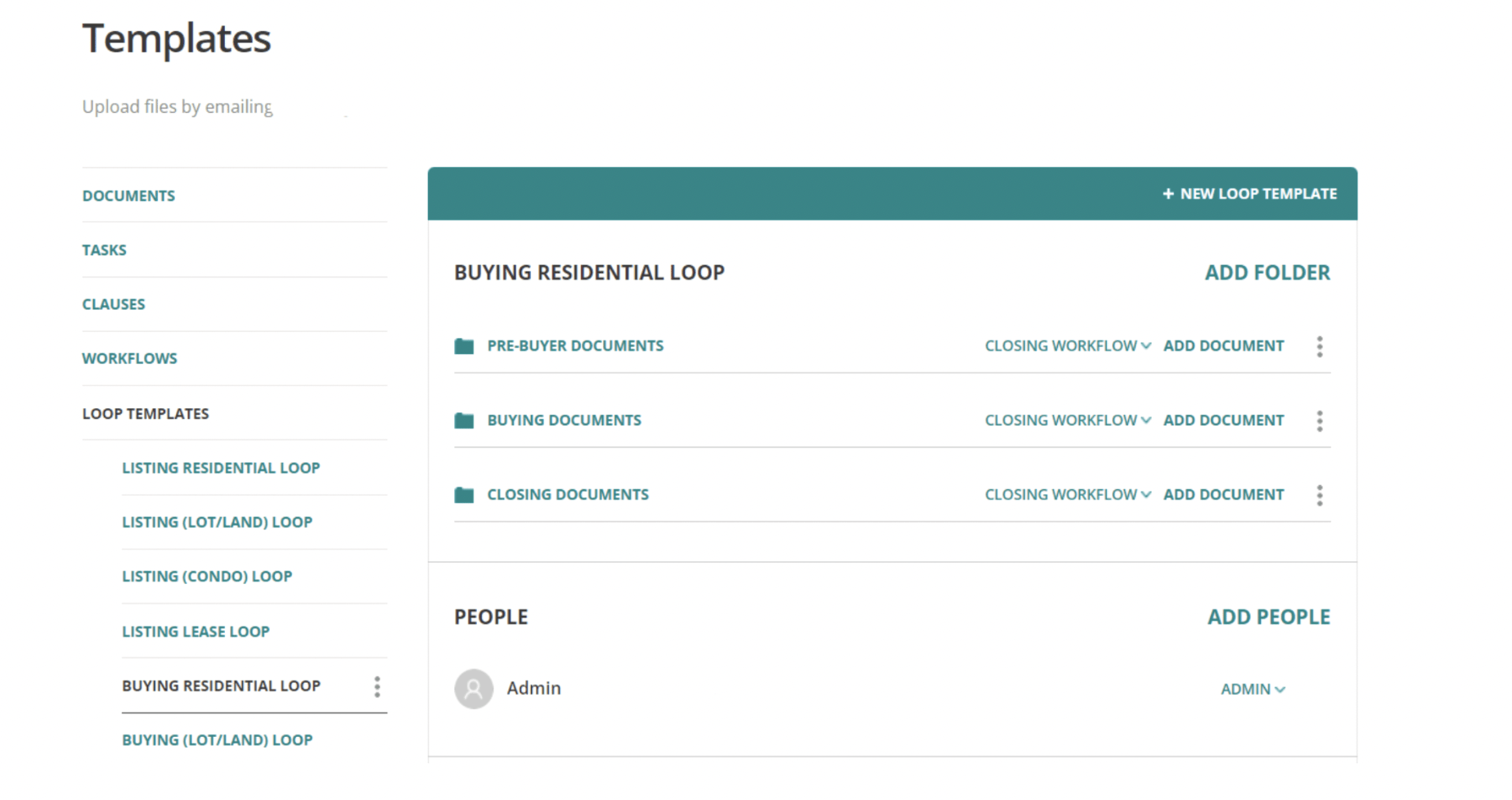Select Documents in the sidebar
The image size is (1512, 800).
coord(128,196)
